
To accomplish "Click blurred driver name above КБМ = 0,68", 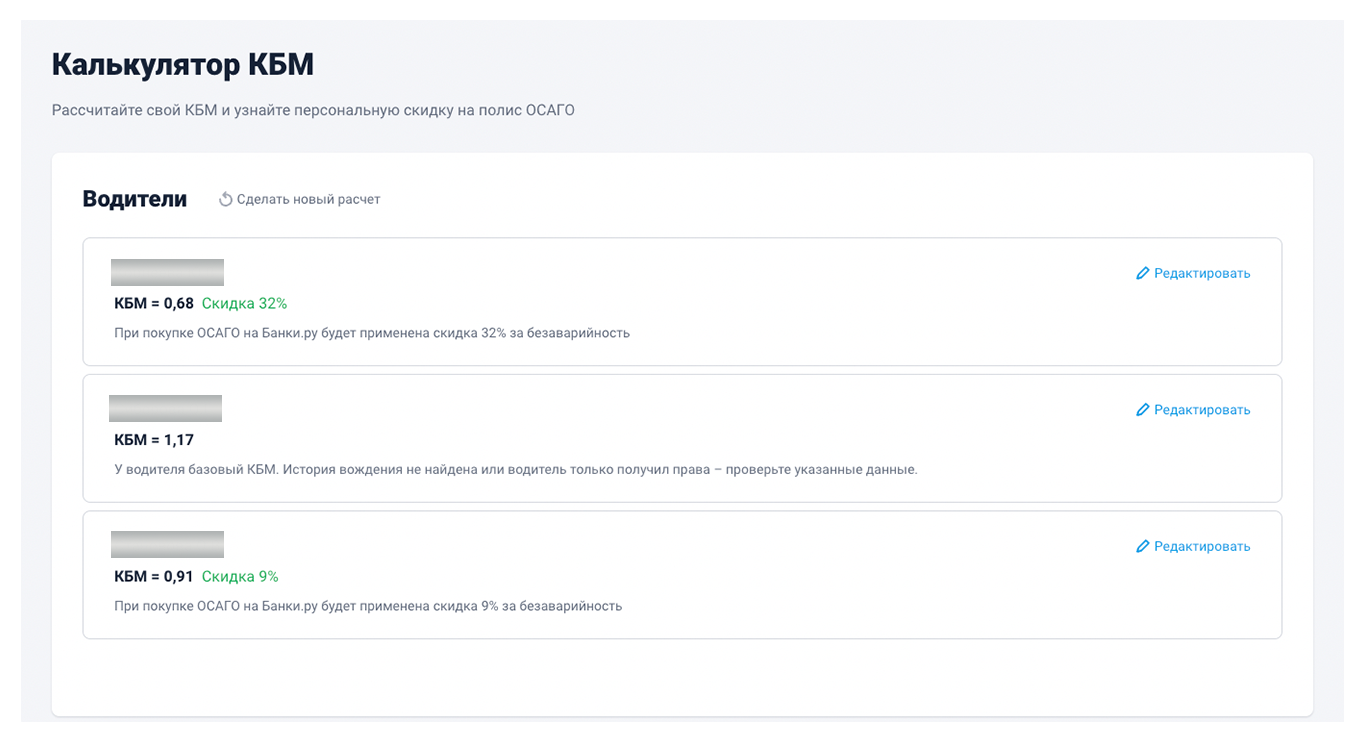I will click(167, 272).
